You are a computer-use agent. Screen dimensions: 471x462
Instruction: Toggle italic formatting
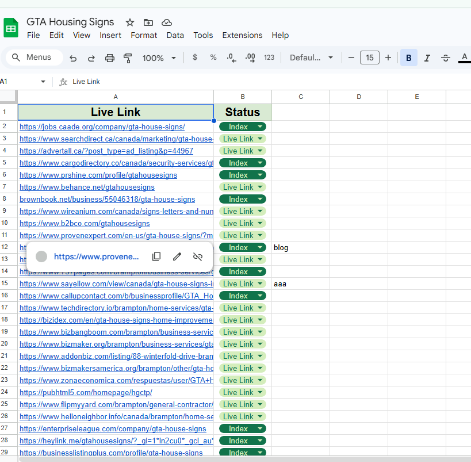point(427,58)
